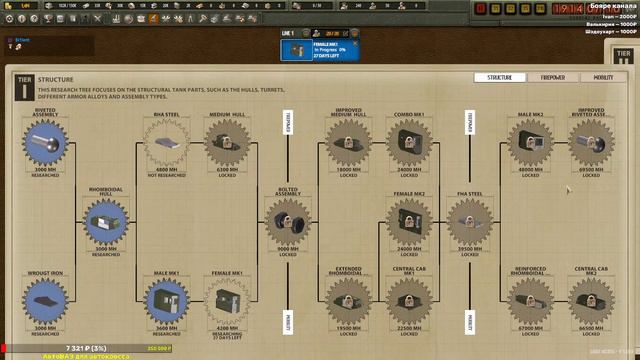The width and height of the screenshot is (640, 360).
Task: Set game speed to first yellow button
Action: coord(496,9)
